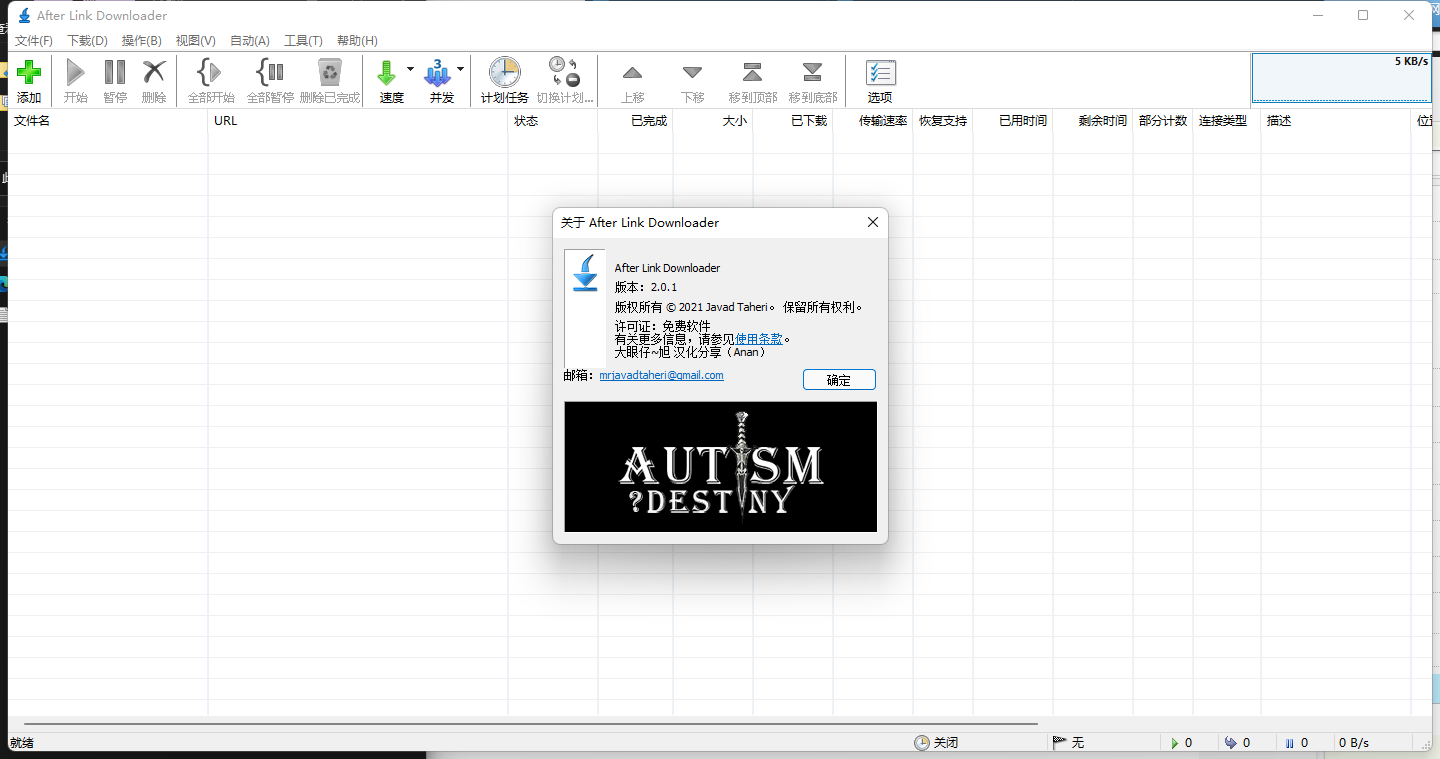1440x759 pixels.
Task: Open the 速度 speed limit dropdown arrow
Action: point(410,68)
